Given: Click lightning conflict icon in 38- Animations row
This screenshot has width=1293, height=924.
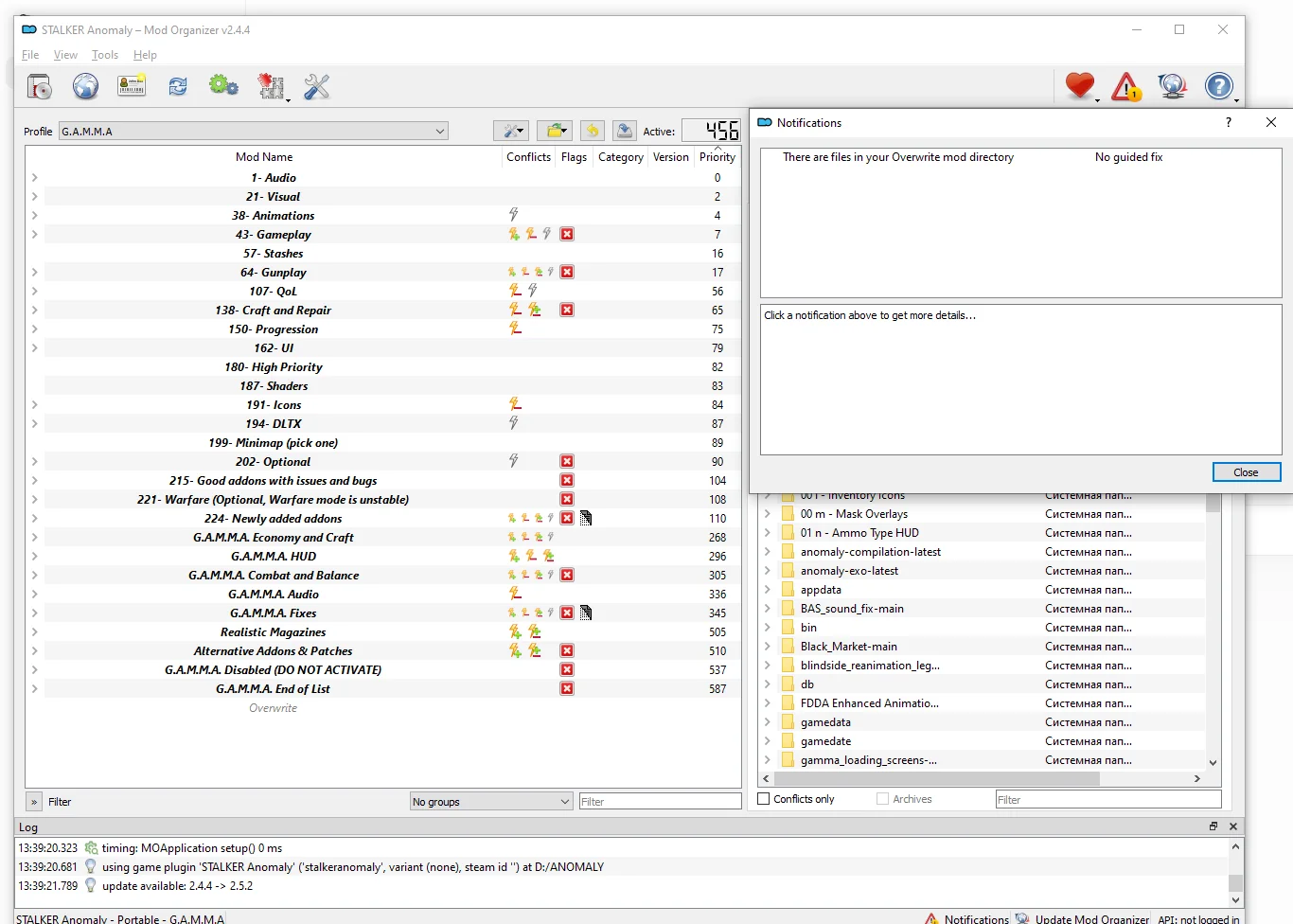Looking at the screenshot, I should click(x=514, y=215).
